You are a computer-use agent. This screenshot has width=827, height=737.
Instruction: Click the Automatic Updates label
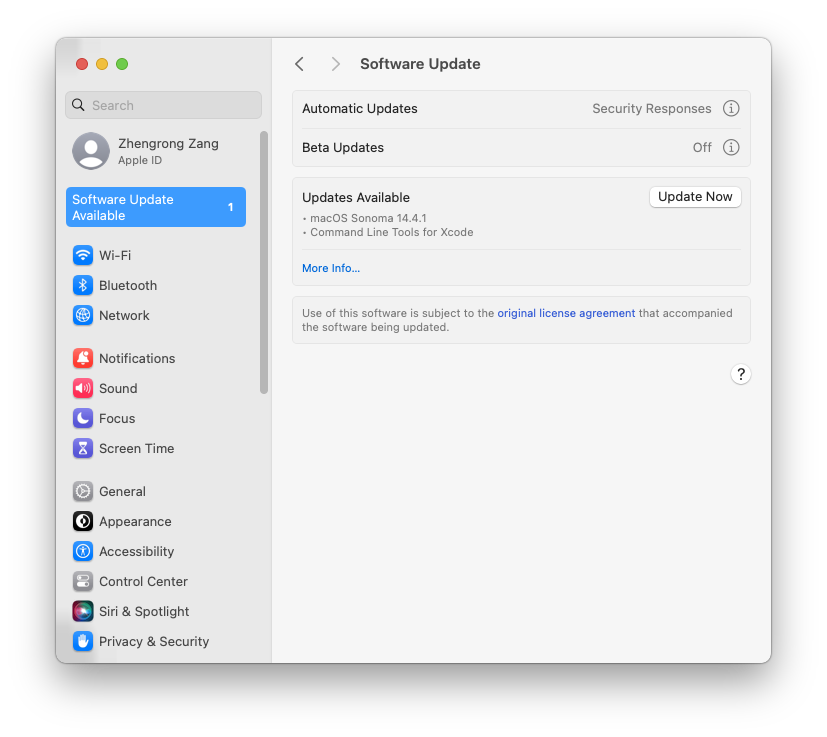coord(360,109)
